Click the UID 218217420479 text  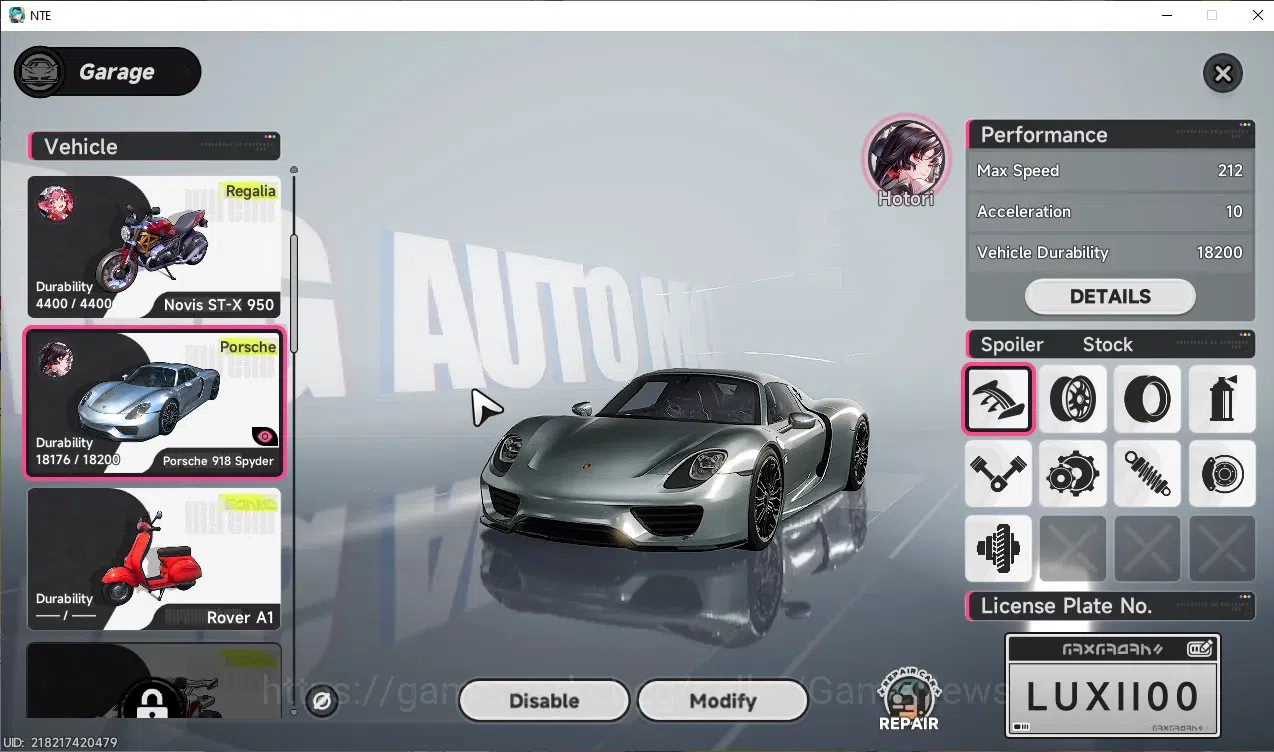tap(61, 743)
